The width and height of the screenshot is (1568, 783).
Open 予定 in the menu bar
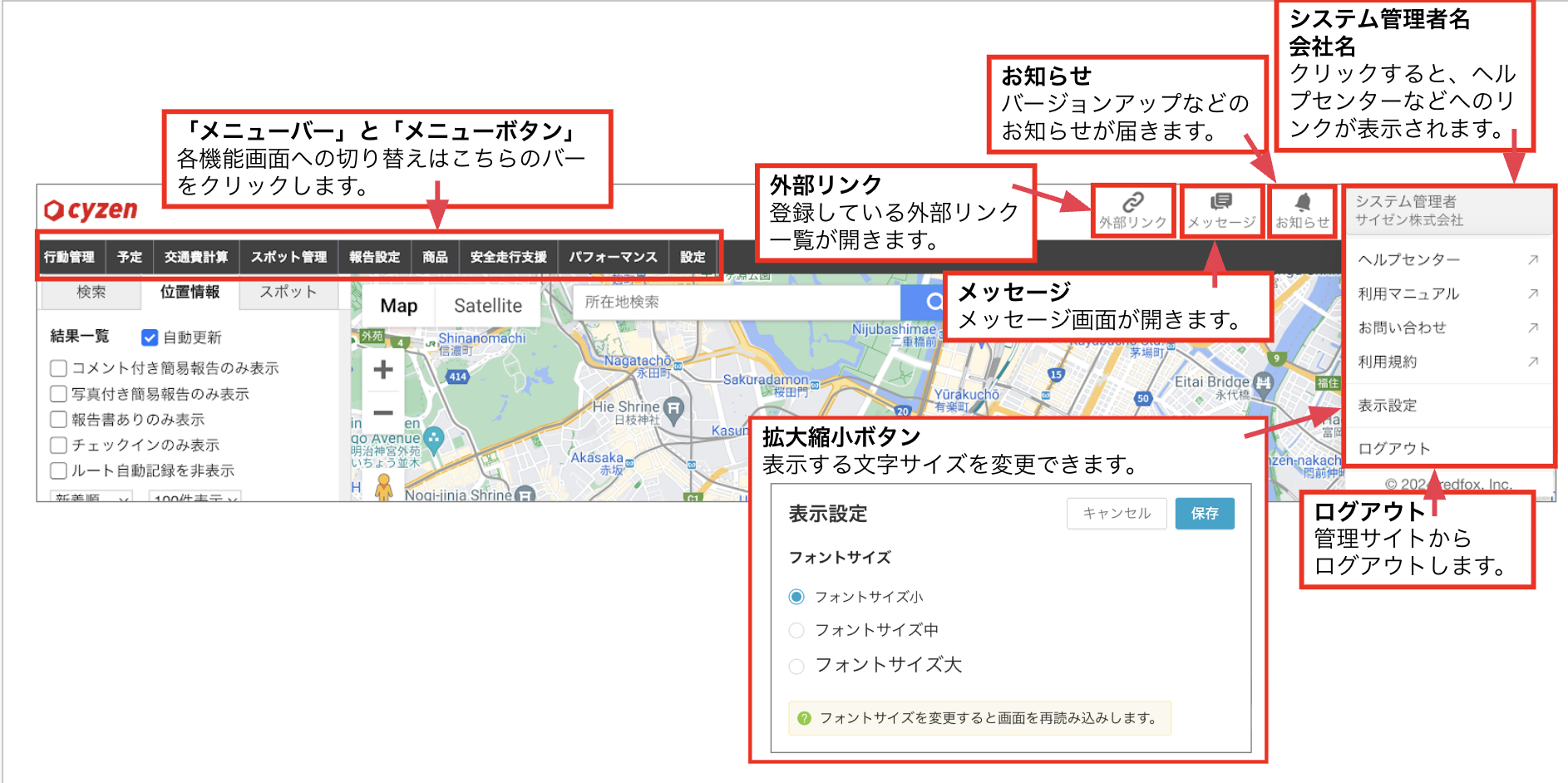[130, 257]
